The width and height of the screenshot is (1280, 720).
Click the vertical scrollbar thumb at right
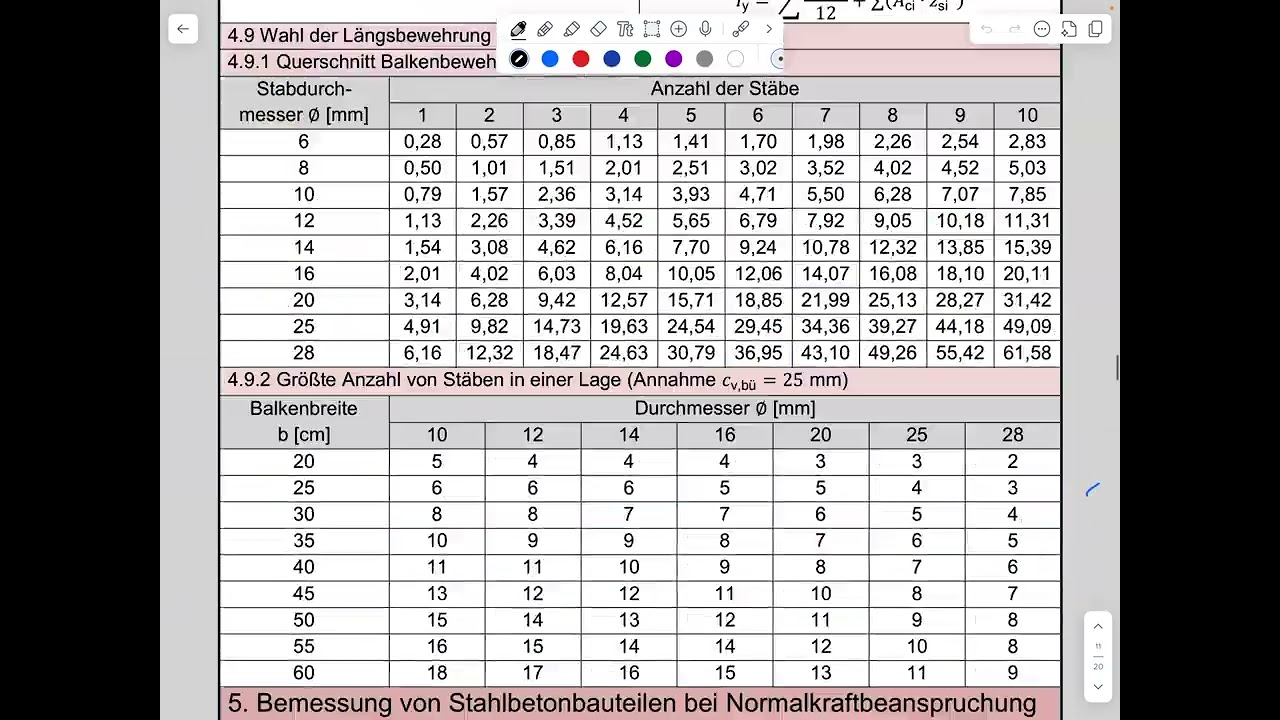[1117, 367]
